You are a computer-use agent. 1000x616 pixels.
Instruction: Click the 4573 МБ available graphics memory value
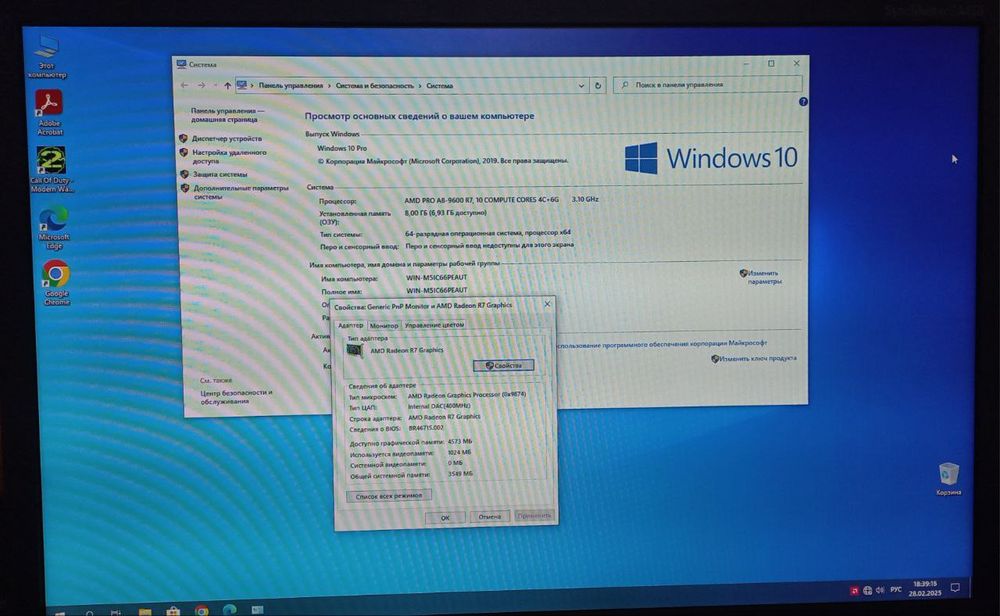[459, 441]
